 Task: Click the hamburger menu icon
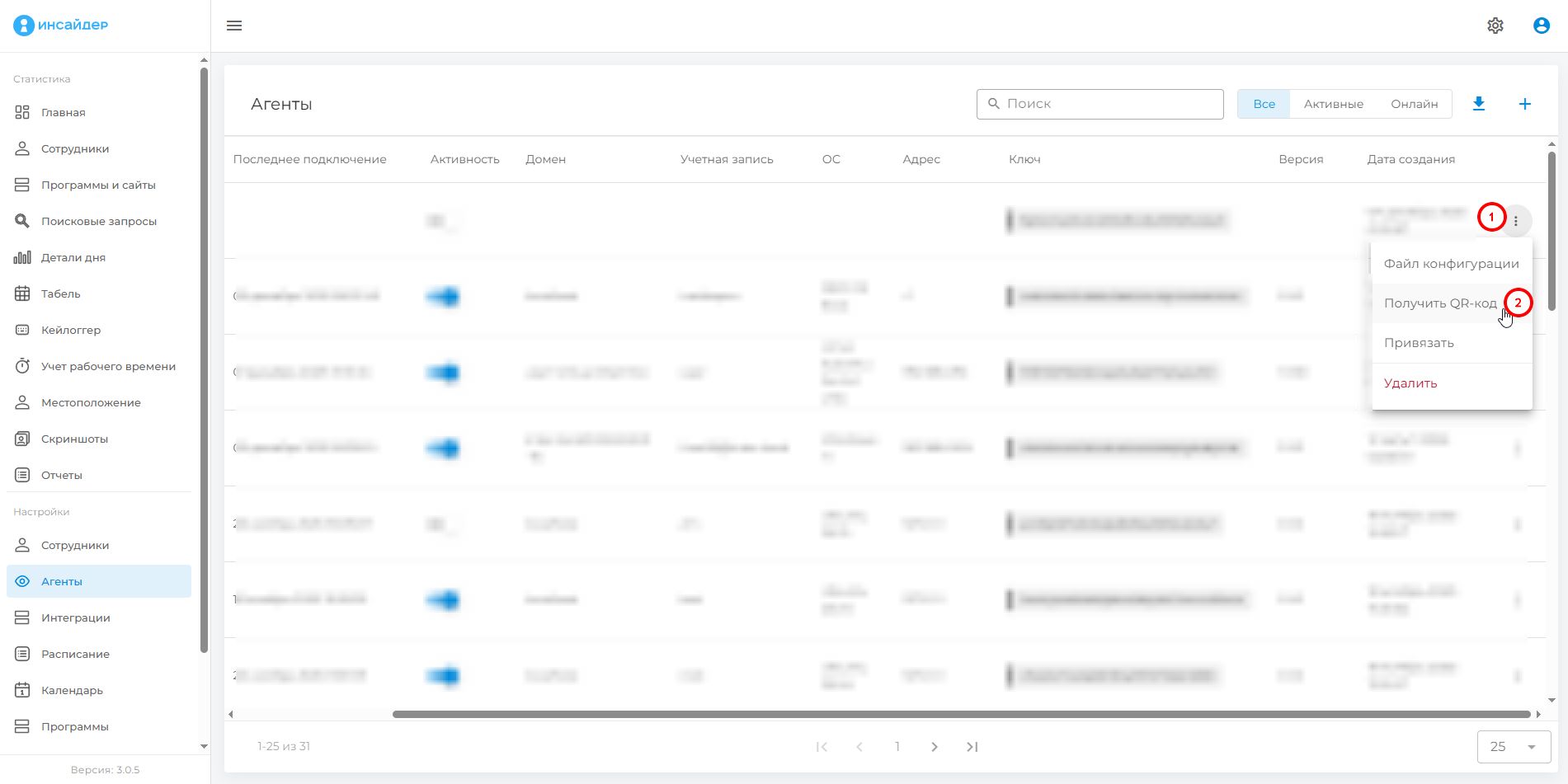pyautogui.click(x=234, y=26)
